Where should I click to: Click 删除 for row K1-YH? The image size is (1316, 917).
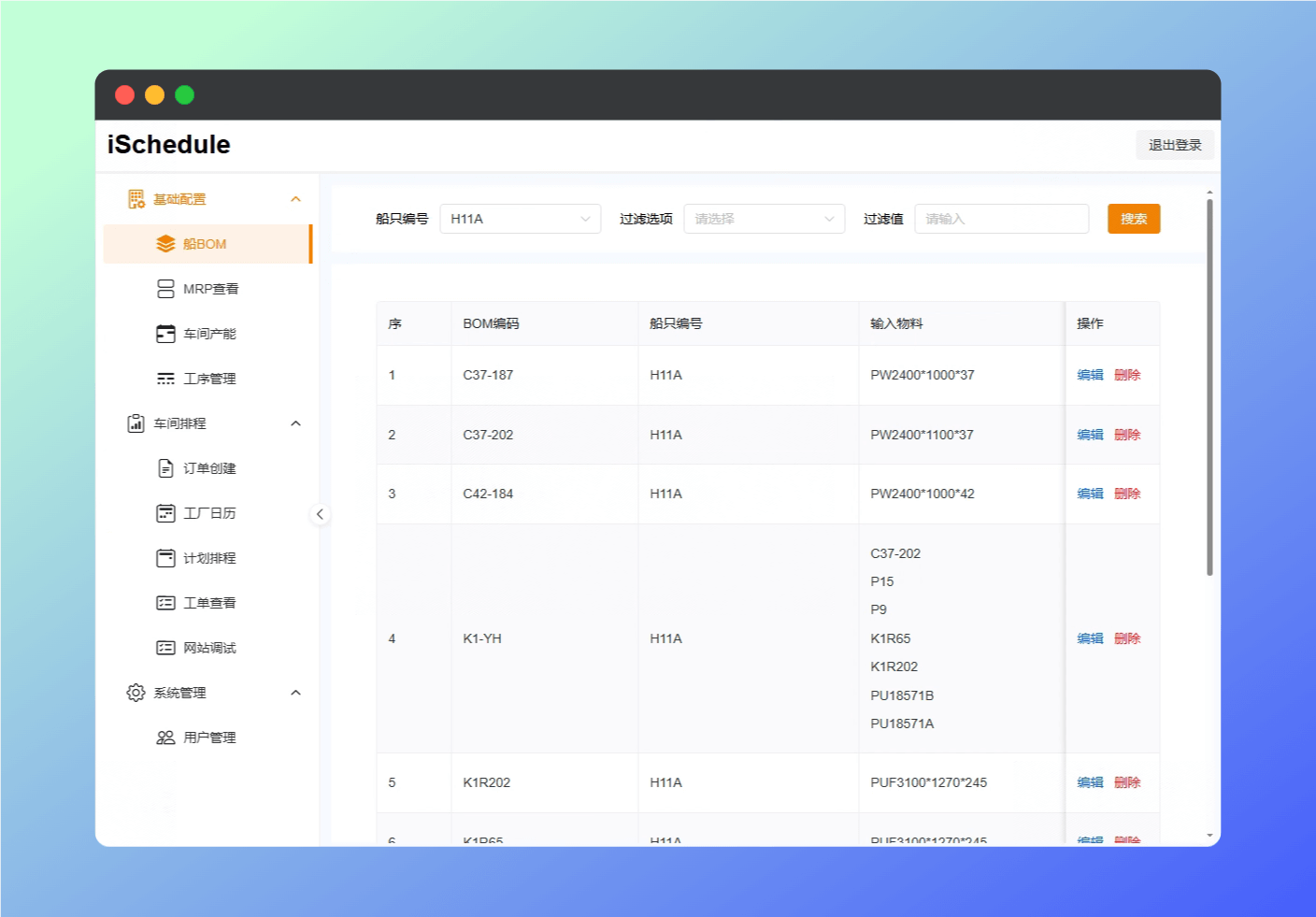pyautogui.click(x=1127, y=638)
